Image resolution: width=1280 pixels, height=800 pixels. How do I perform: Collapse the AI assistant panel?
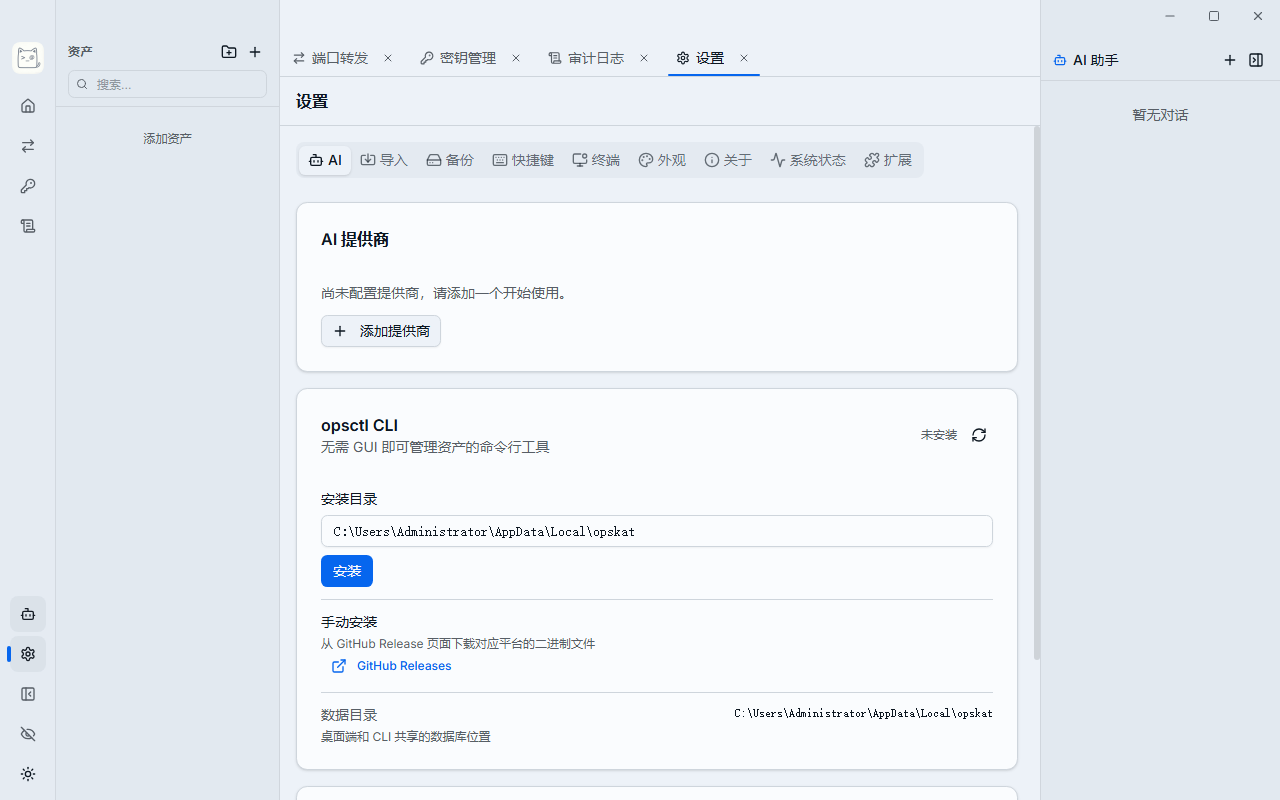[1256, 59]
